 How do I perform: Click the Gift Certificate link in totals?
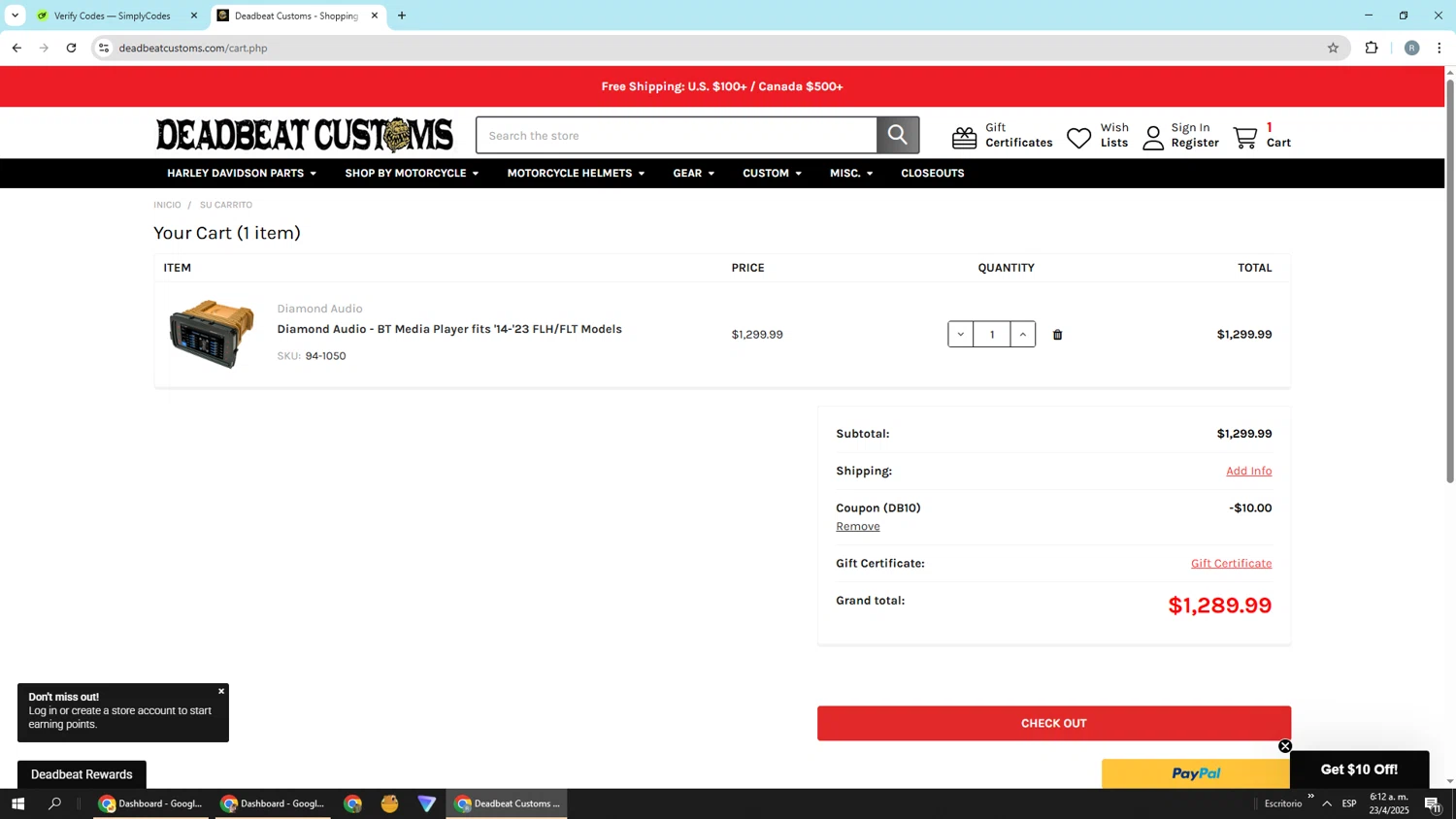[x=1231, y=563]
